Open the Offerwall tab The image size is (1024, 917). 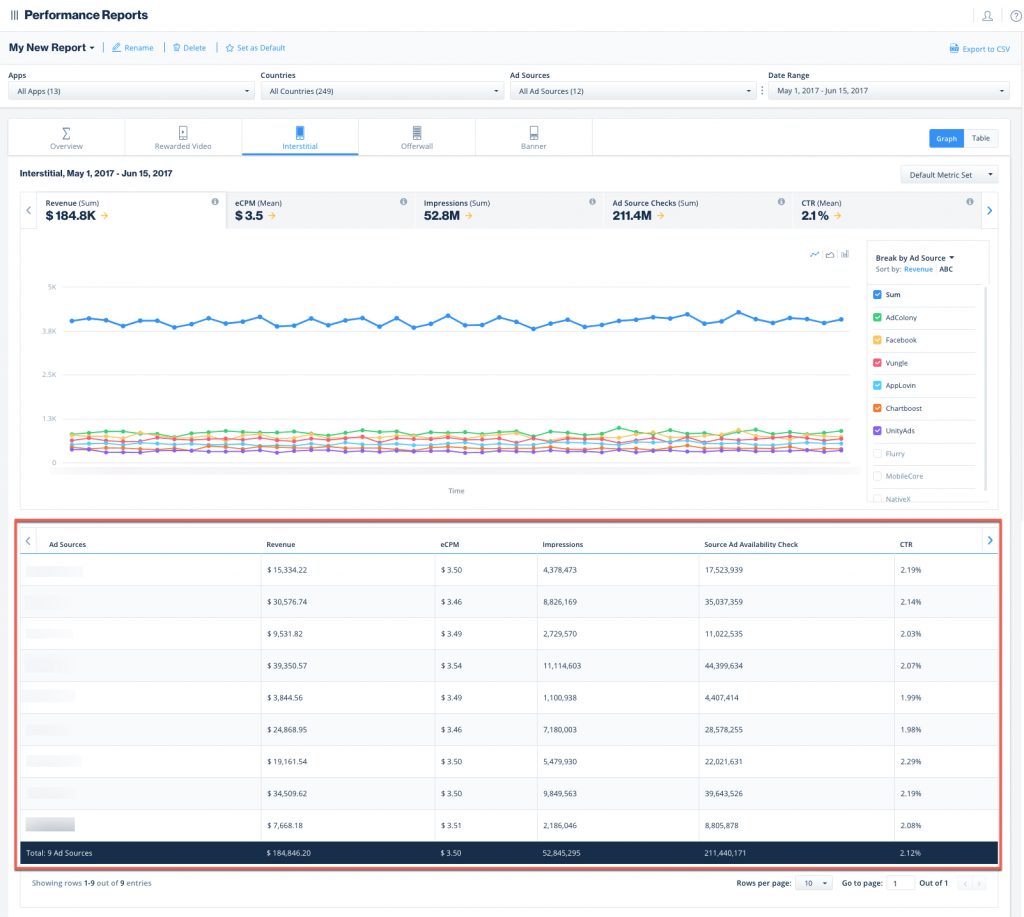[x=416, y=137]
